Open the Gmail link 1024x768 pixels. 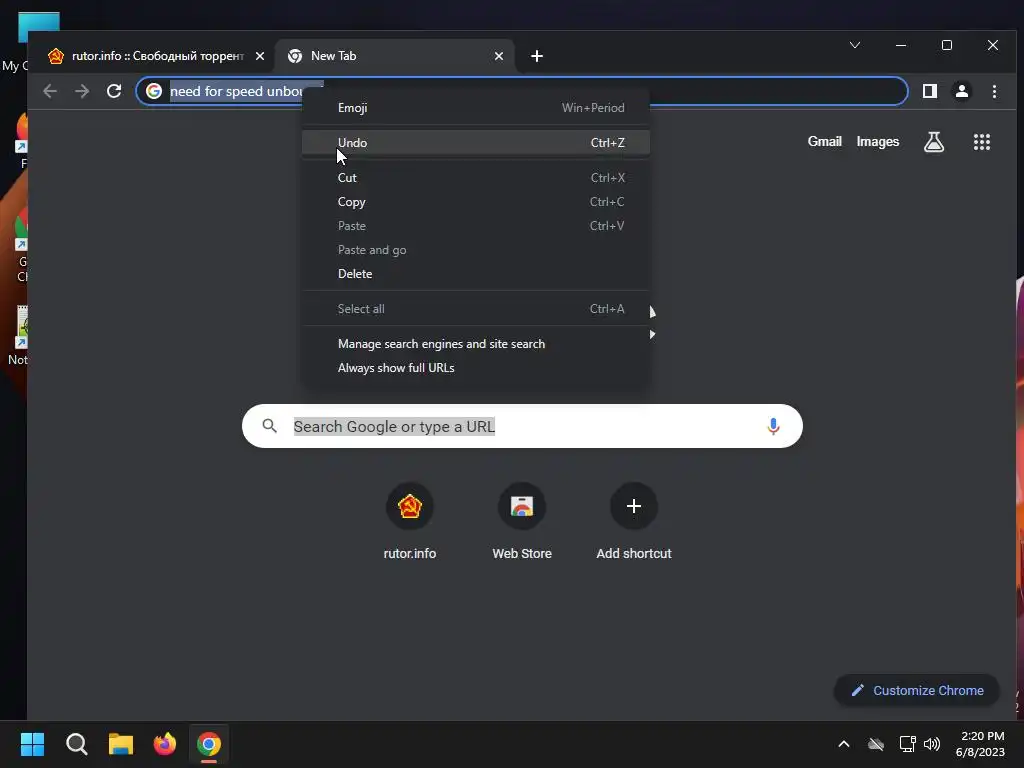pos(824,142)
